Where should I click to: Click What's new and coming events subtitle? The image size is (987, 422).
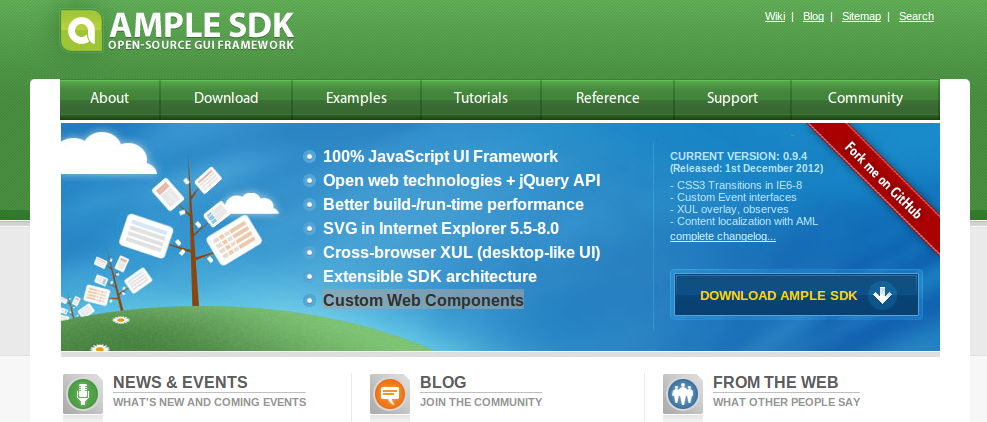[x=210, y=402]
